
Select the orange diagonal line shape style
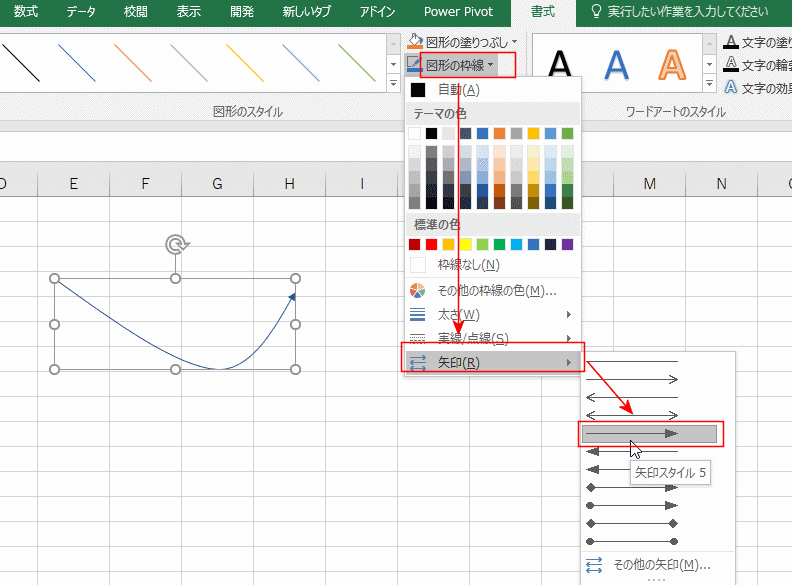pyautogui.click(x=132, y=62)
